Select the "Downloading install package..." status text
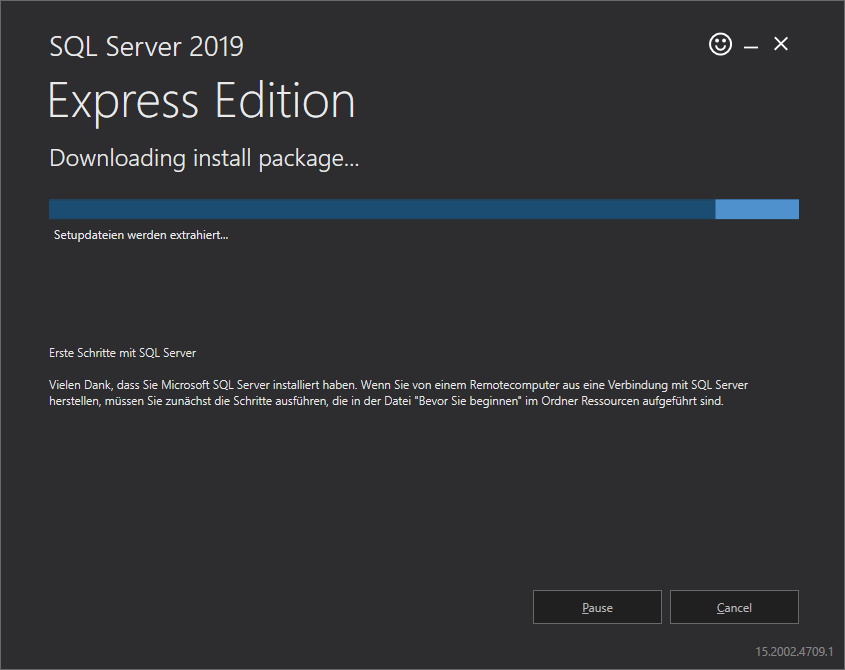Screen dimensions: 845x670 [204, 158]
